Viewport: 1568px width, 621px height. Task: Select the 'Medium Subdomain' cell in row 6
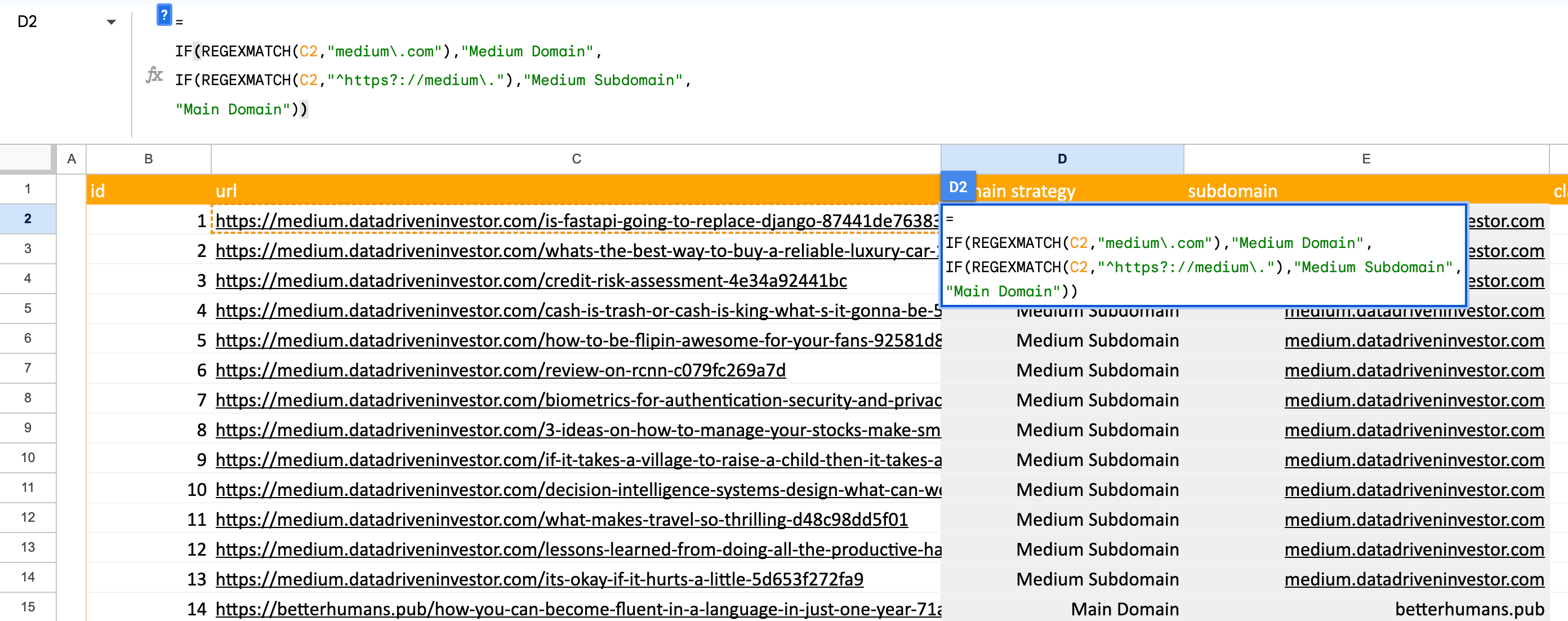(1096, 340)
